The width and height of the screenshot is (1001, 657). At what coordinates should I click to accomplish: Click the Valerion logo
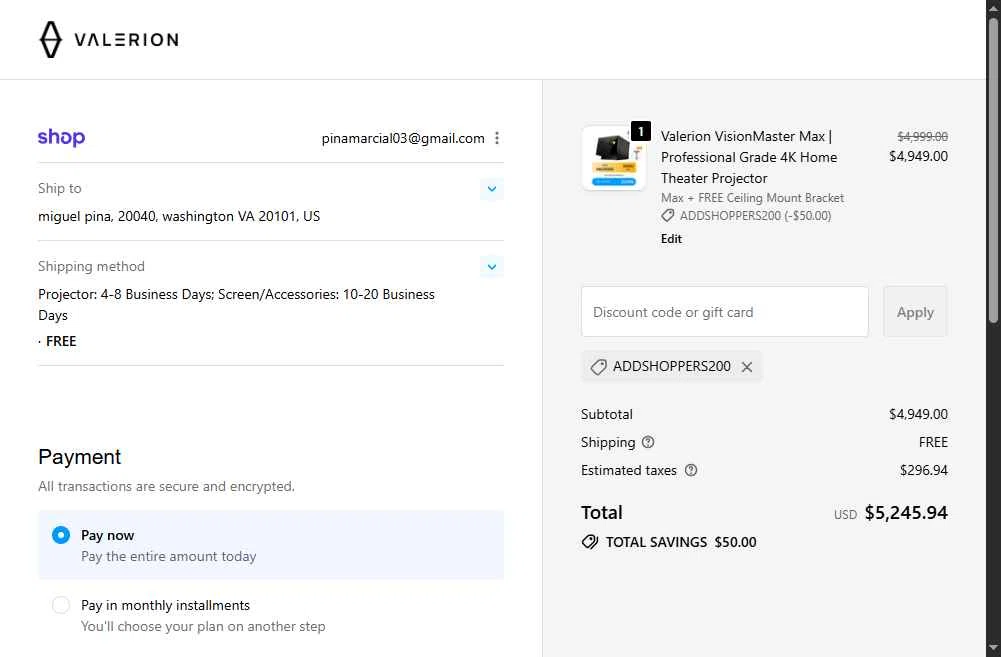[x=109, y=40]
